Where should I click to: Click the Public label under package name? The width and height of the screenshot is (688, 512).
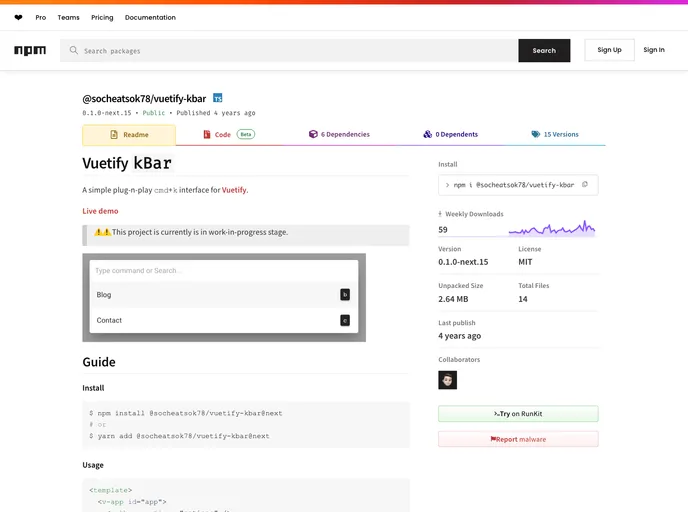(154, 113)
